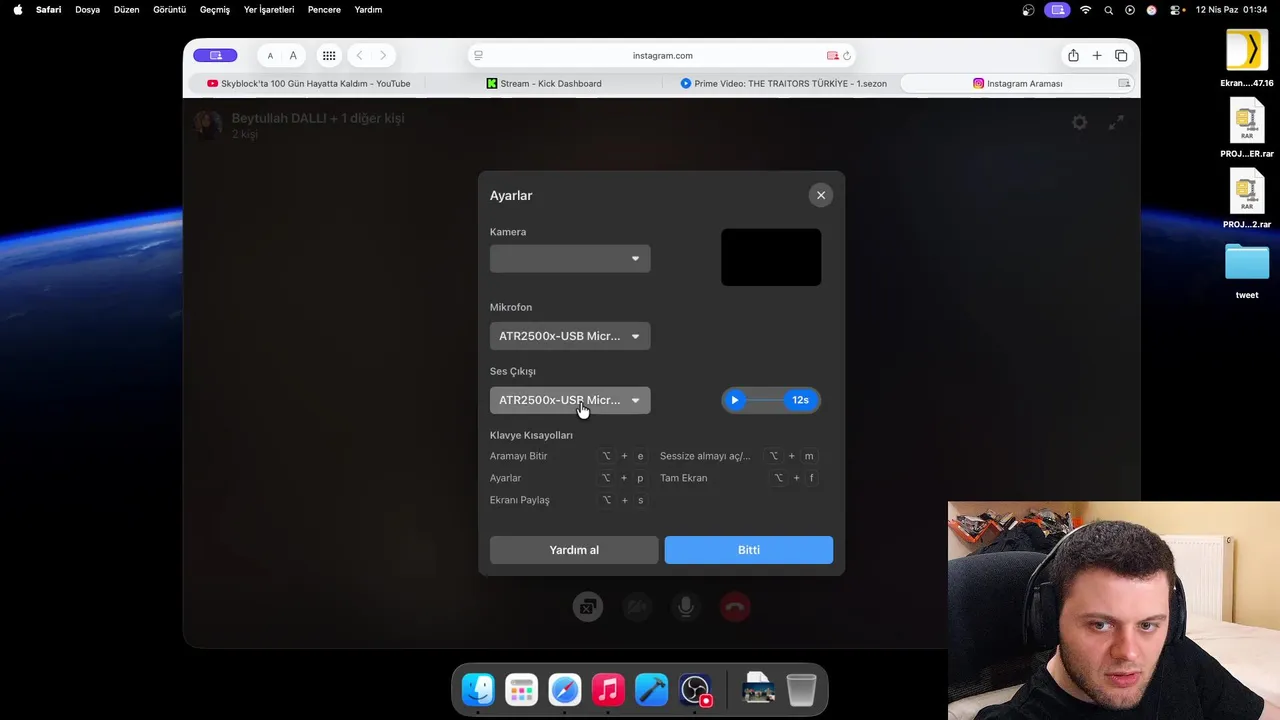1280x720 pixels.
Task: Click the Safari address bar
Action: click(662, 56)
